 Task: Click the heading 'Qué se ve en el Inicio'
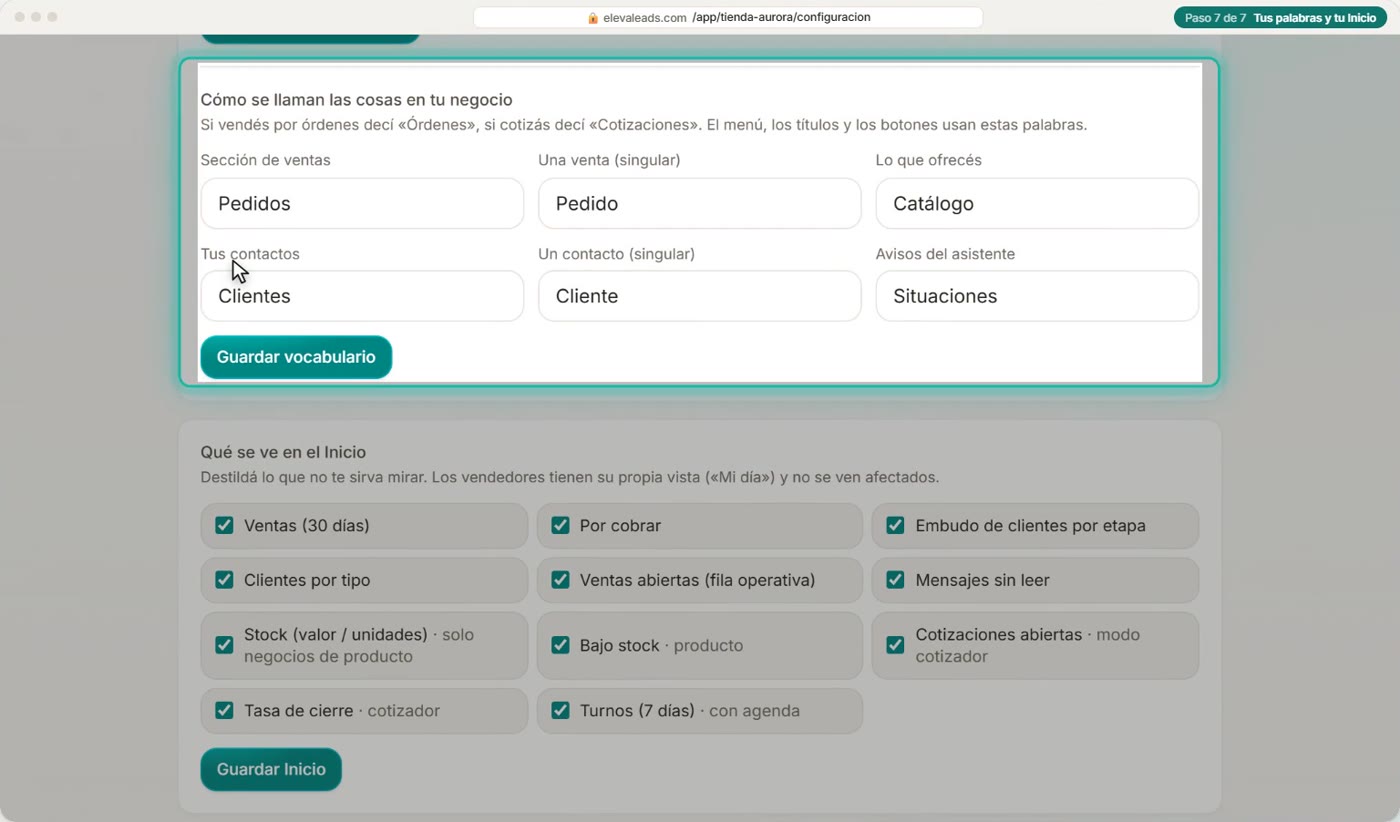click(283, 452)
